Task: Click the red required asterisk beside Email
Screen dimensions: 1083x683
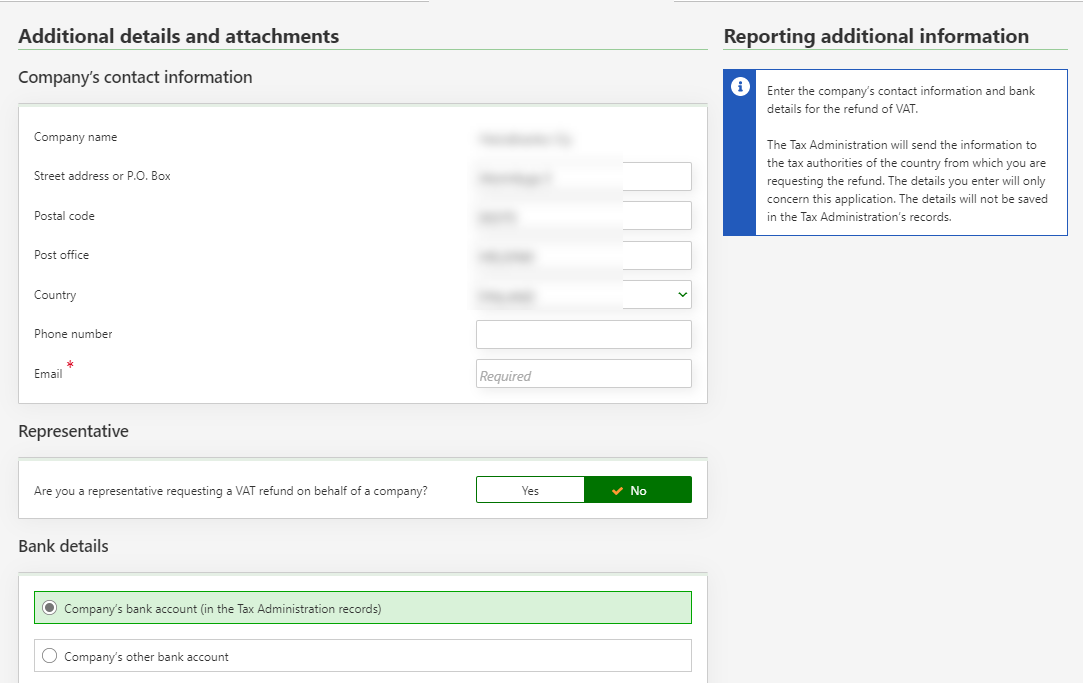Action: click(70, 366)
